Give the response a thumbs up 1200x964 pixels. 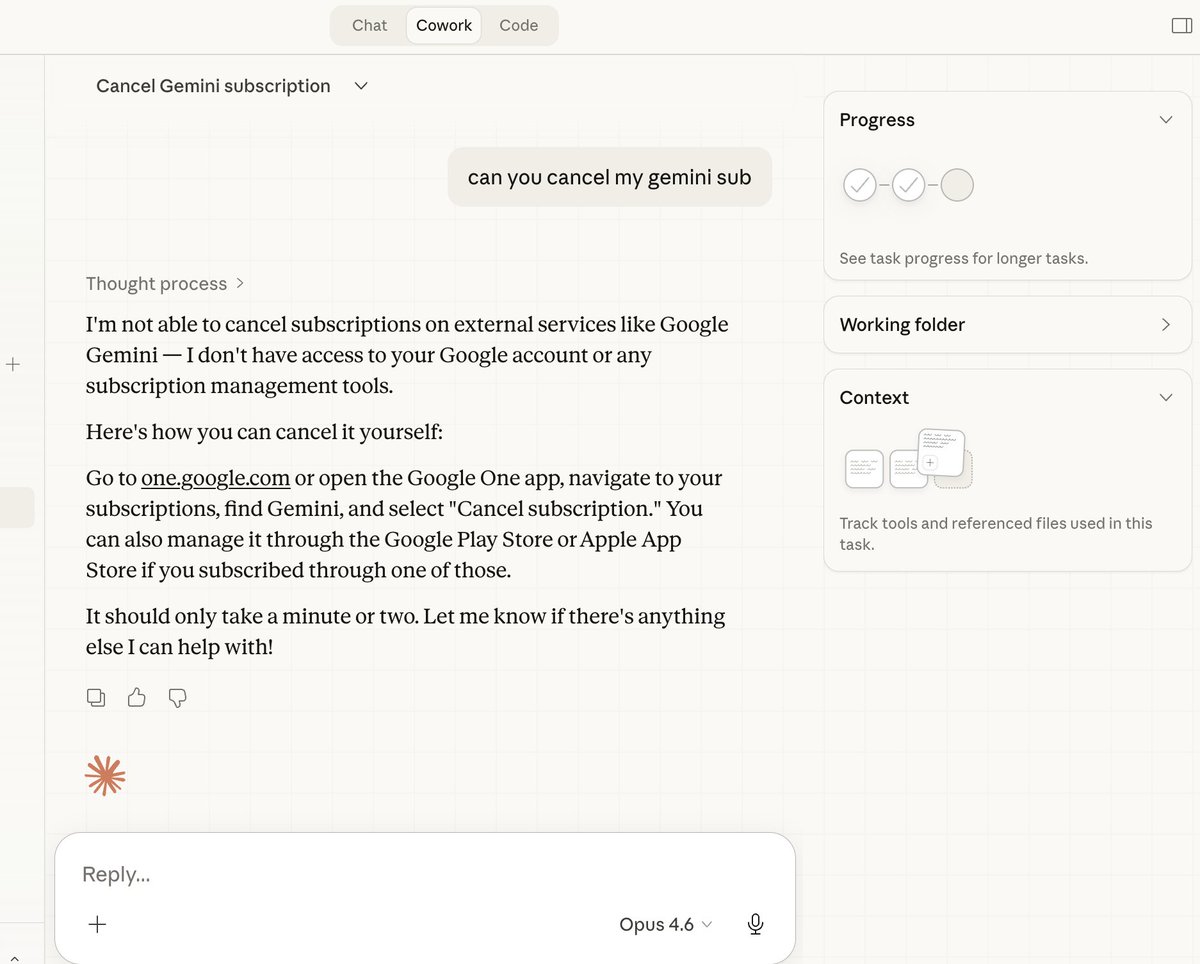pyautogui.click(x=137, y=698)
